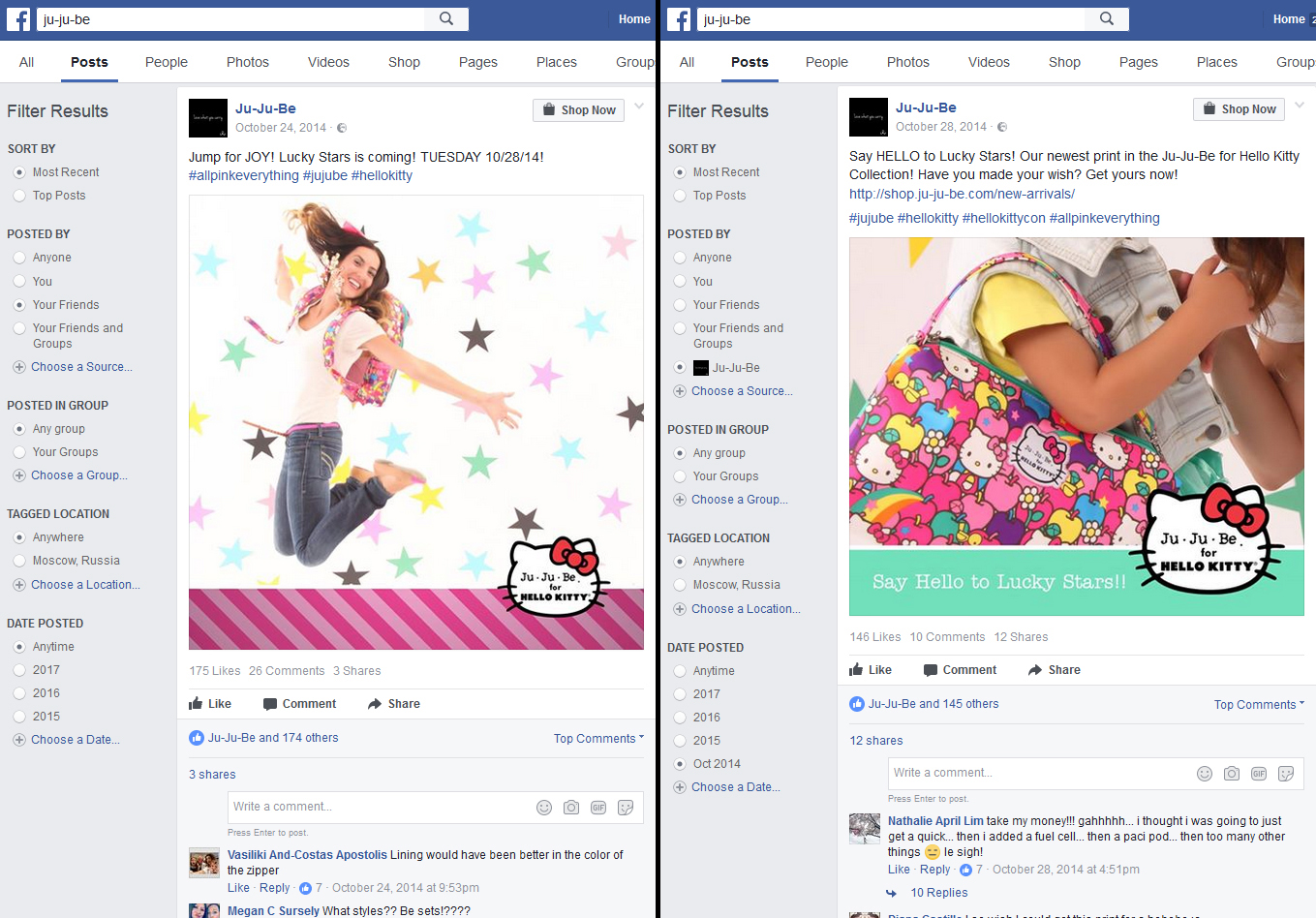Click Facebook logo in right window
This screenshot has width=1316, height=918.
[x=679, y=19]
